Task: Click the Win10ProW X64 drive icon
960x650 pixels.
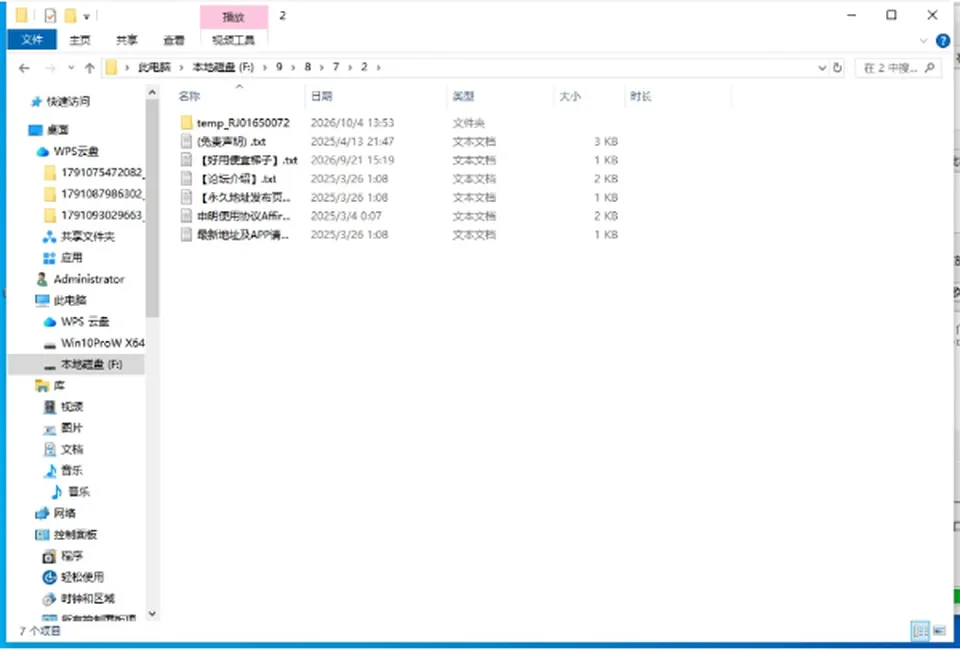Action: click(x=50, y=344)
